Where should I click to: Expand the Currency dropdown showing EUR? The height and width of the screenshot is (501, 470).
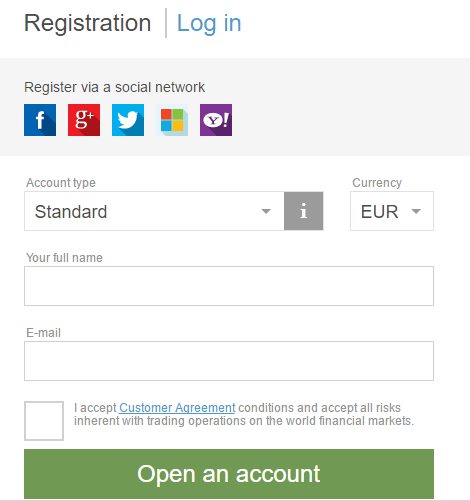point(392,211)
